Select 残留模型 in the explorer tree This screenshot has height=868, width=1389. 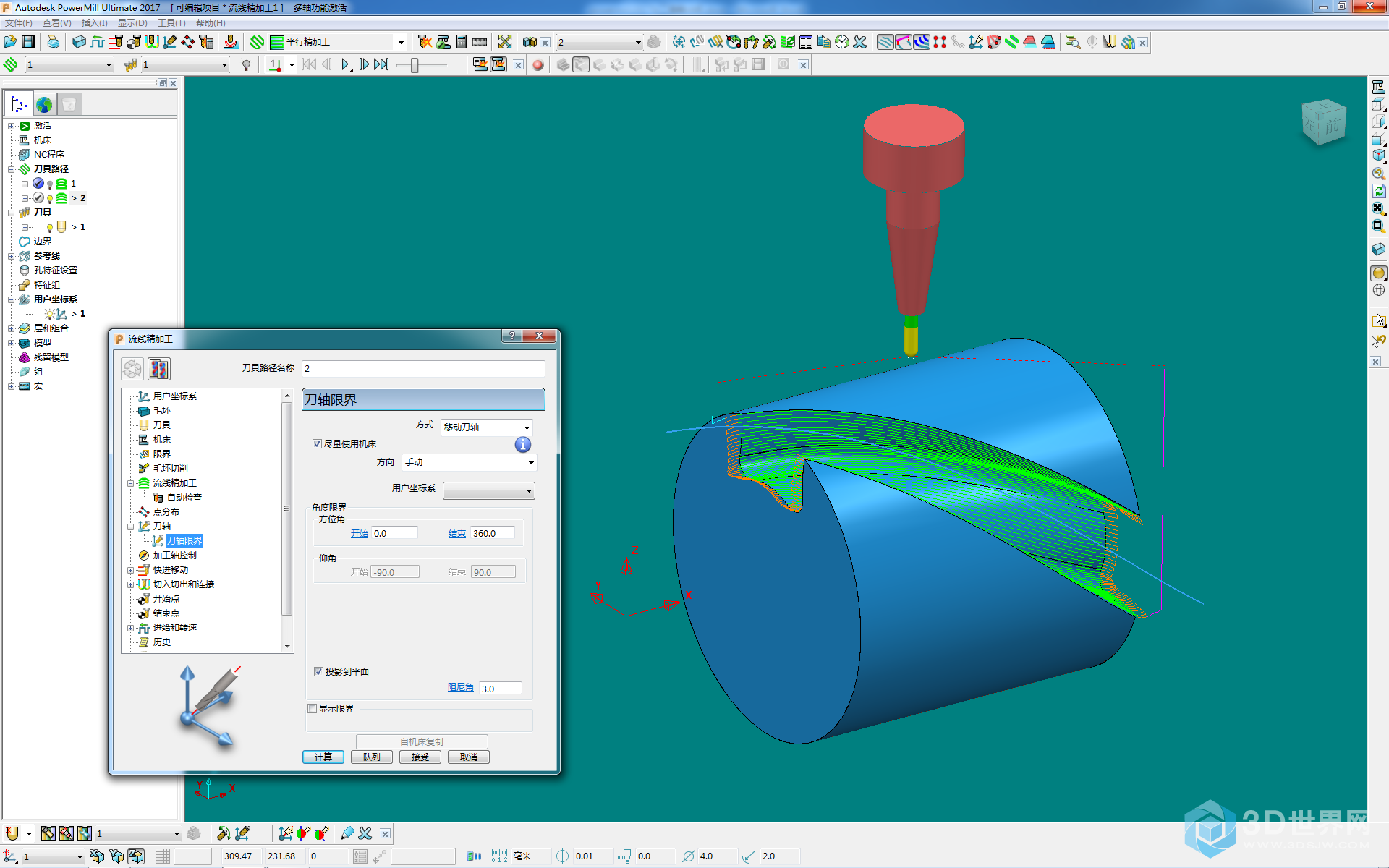tap(51, 357)
